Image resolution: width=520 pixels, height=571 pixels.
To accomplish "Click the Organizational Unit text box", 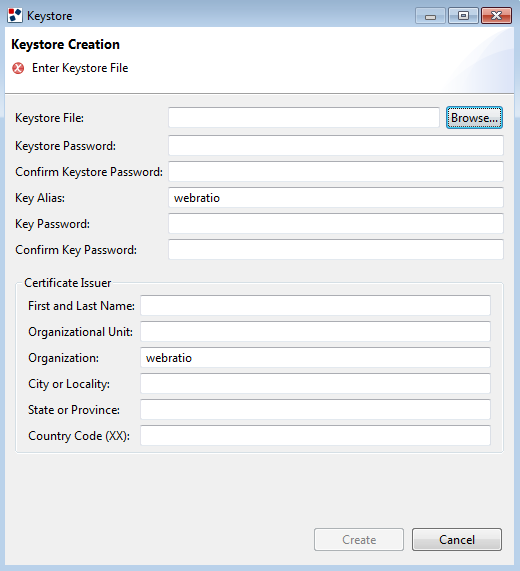I will pos(316,331).
